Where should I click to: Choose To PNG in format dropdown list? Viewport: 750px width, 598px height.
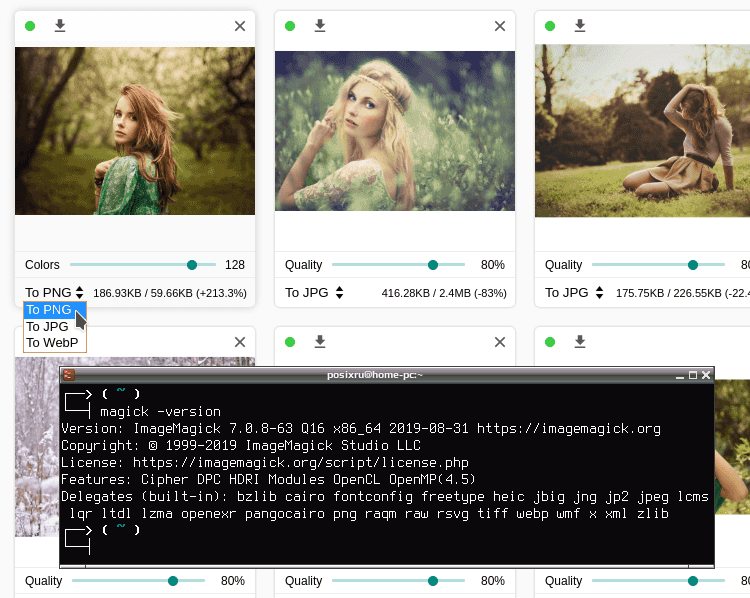point(55,310)
